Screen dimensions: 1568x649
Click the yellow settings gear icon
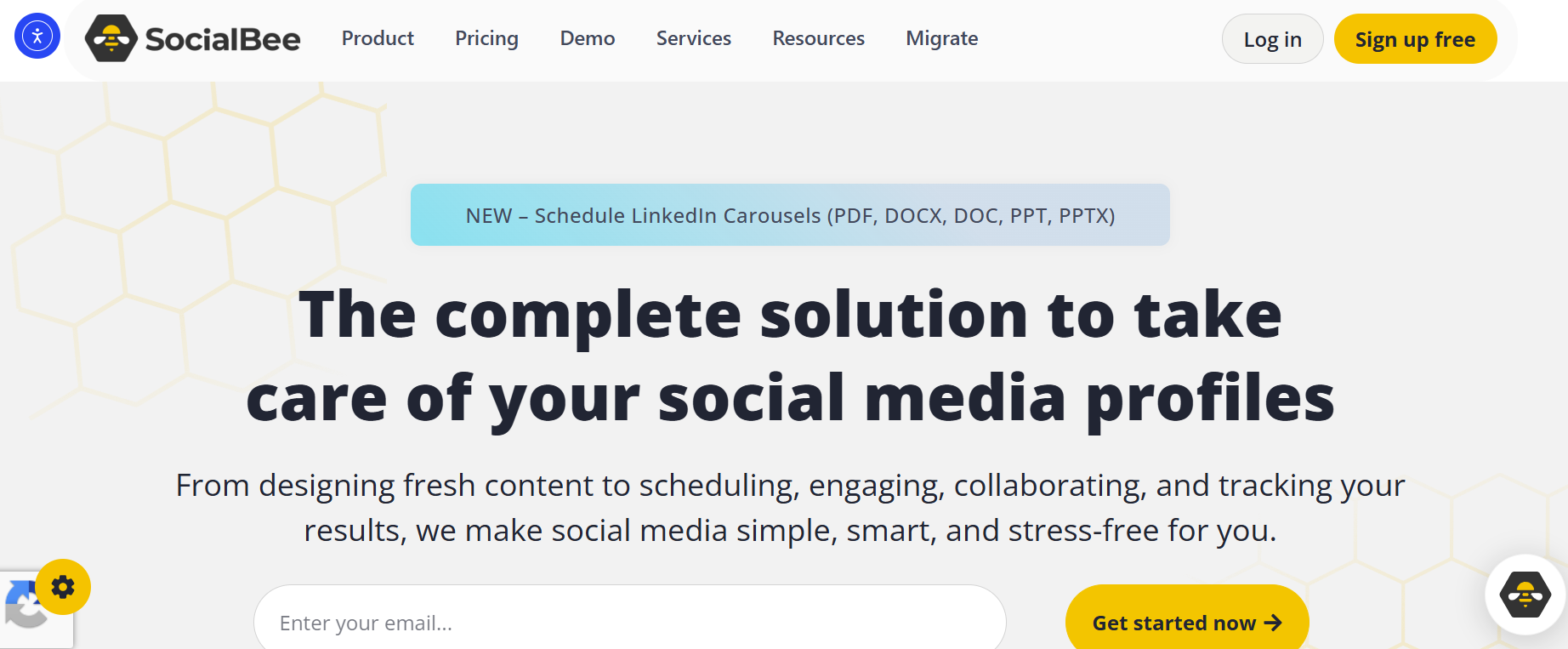(63, 586)
